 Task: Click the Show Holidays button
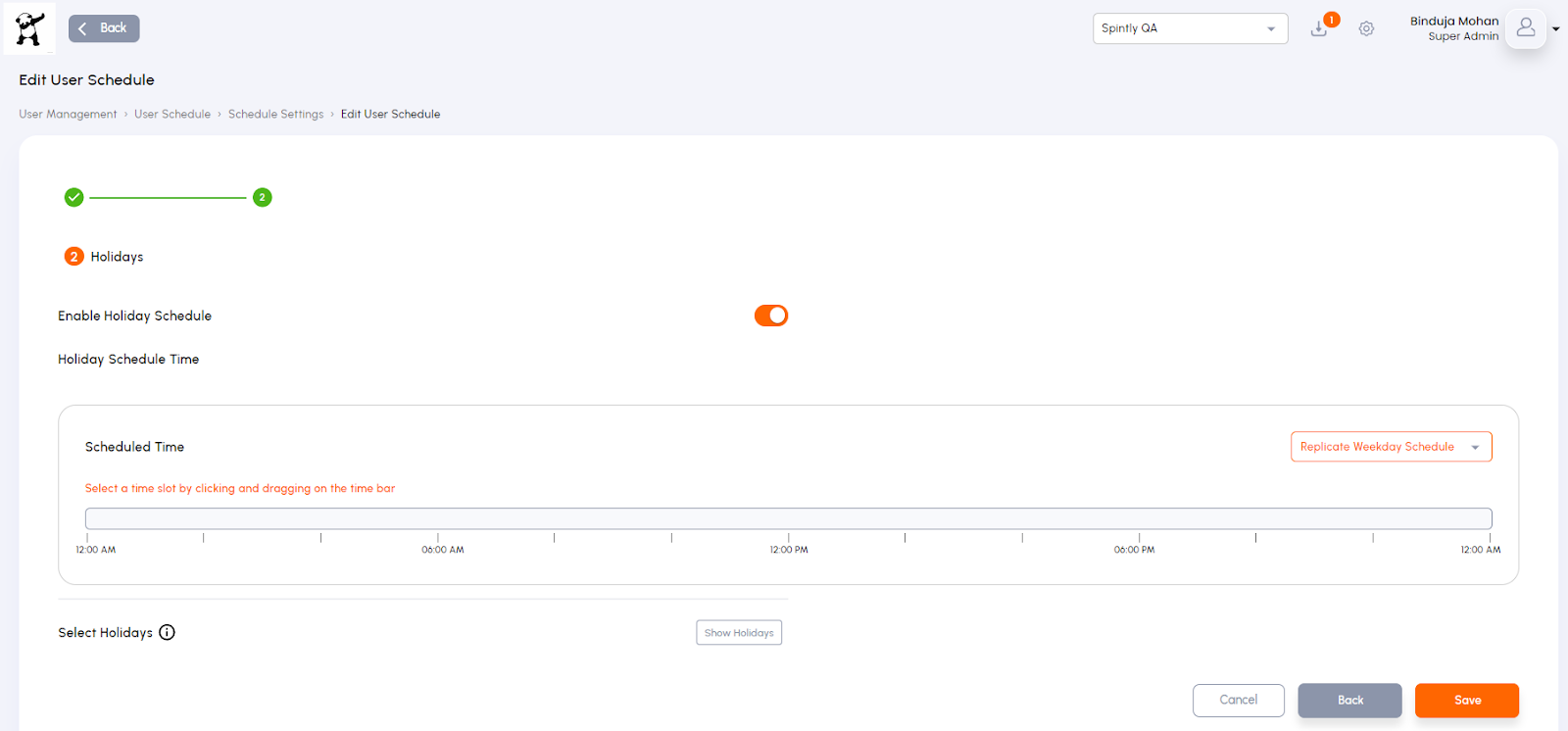coord(739,633)
